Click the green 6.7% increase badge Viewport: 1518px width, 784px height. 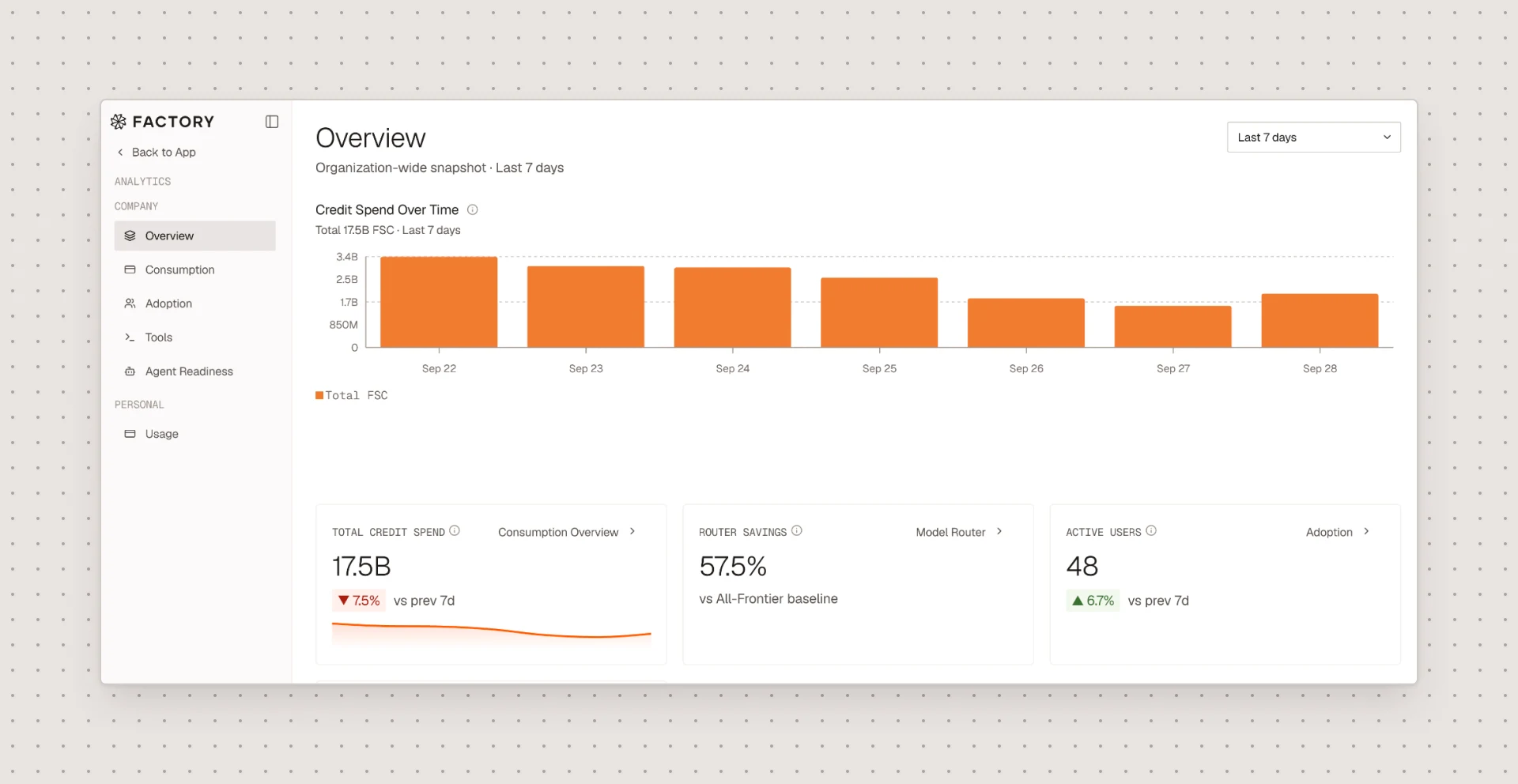[x=1093, y=601]
